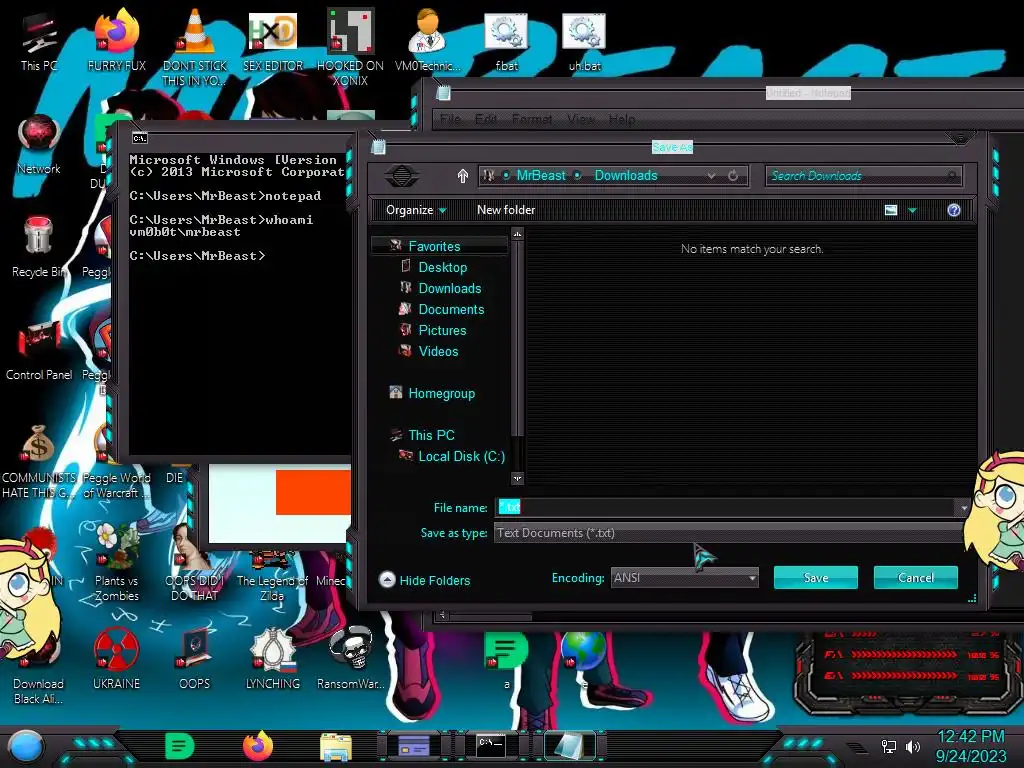
Task: Open the LYNCHING desktop shortcut
Action: [x=273, y=658]
